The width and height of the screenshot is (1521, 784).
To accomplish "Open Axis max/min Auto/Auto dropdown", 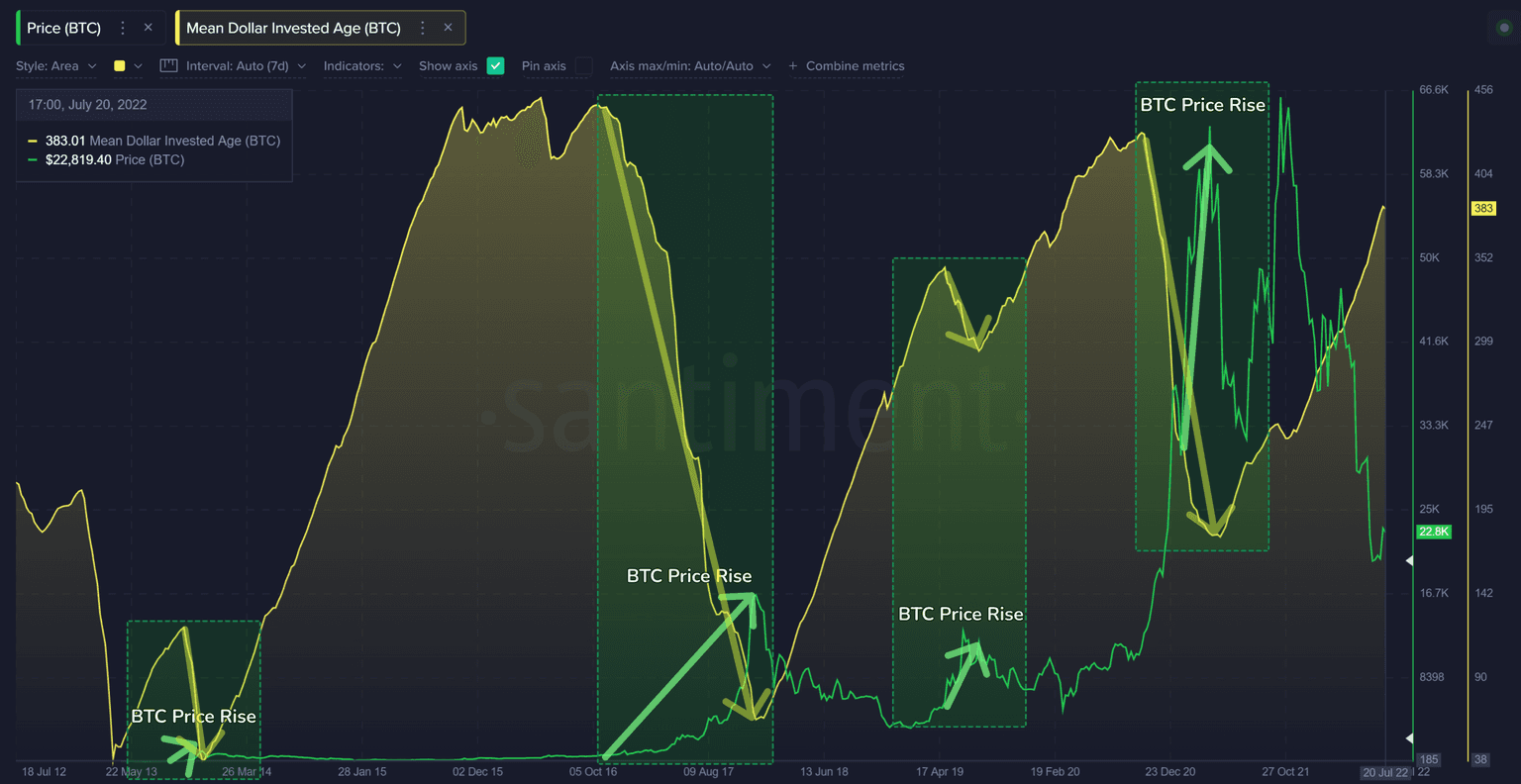I will (690, 66).
